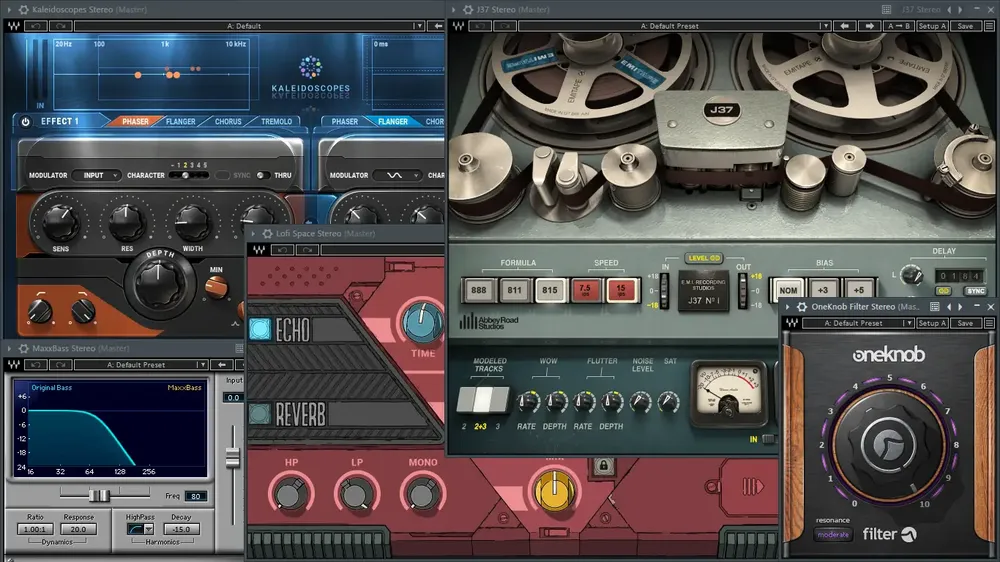This screenshot has width=1000, height=562.
Task: Select J37 tape formula 888
Action: (x=478, y=290)
